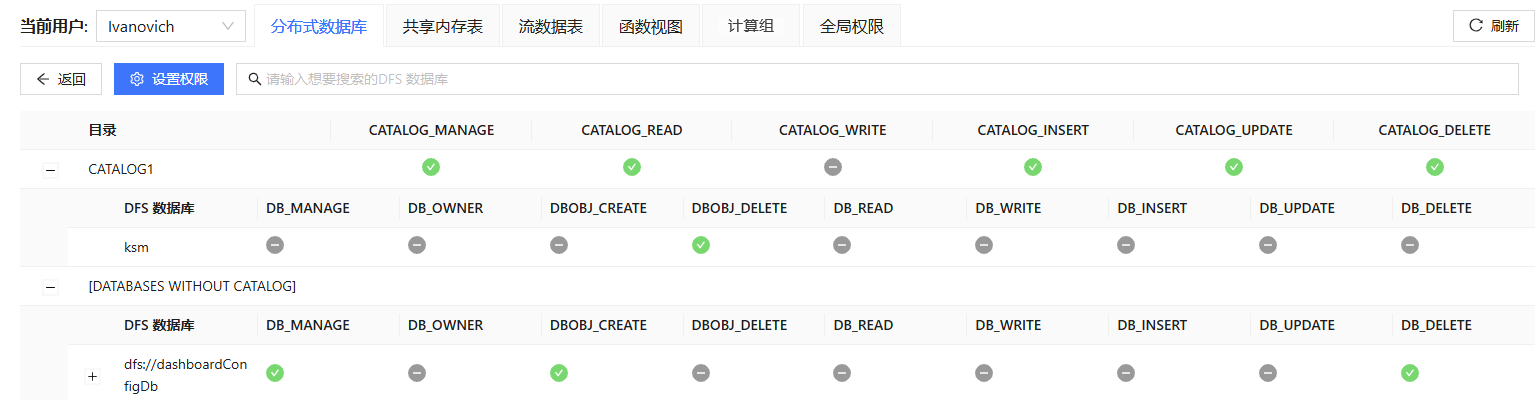Click the 返回 back button
Viewport: 1538px width, 400px height.
(61, 79)
